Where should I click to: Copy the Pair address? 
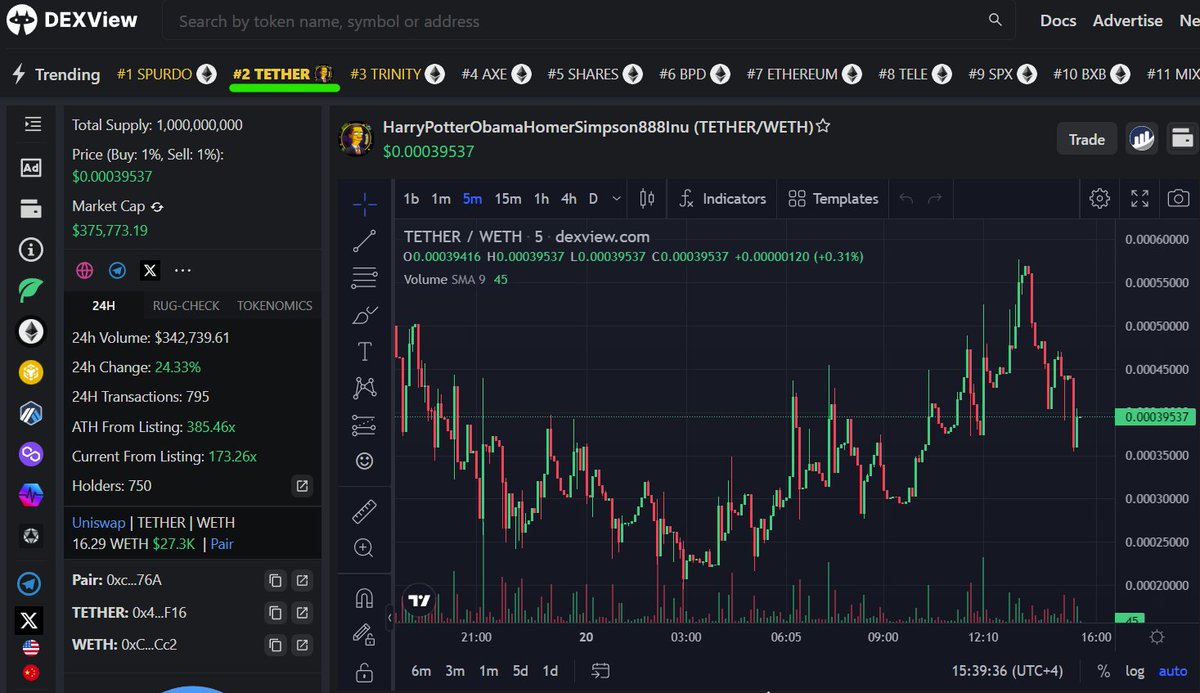pyautogui.click(x=275, y=580)
